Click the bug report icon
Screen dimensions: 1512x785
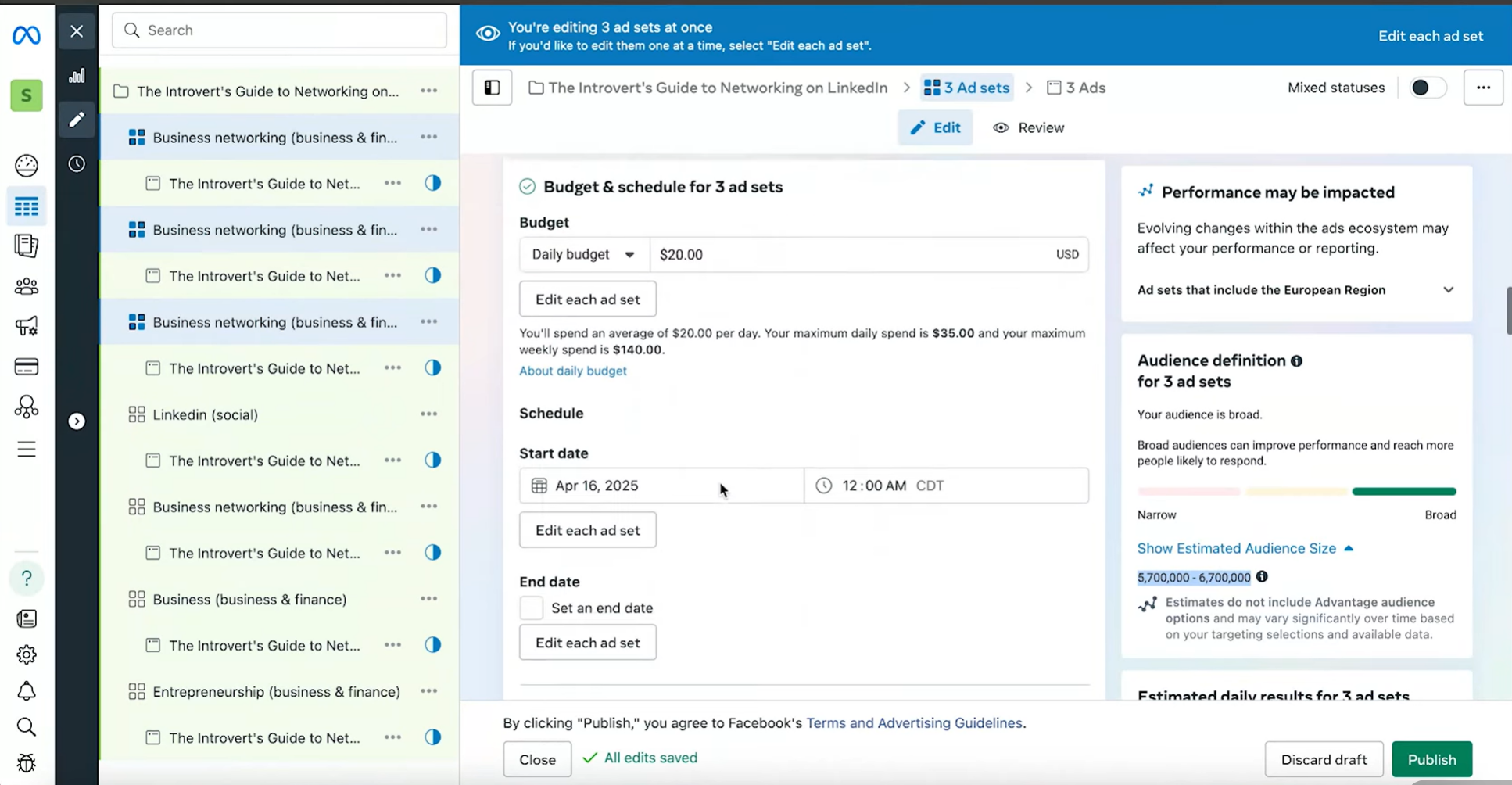27,763
